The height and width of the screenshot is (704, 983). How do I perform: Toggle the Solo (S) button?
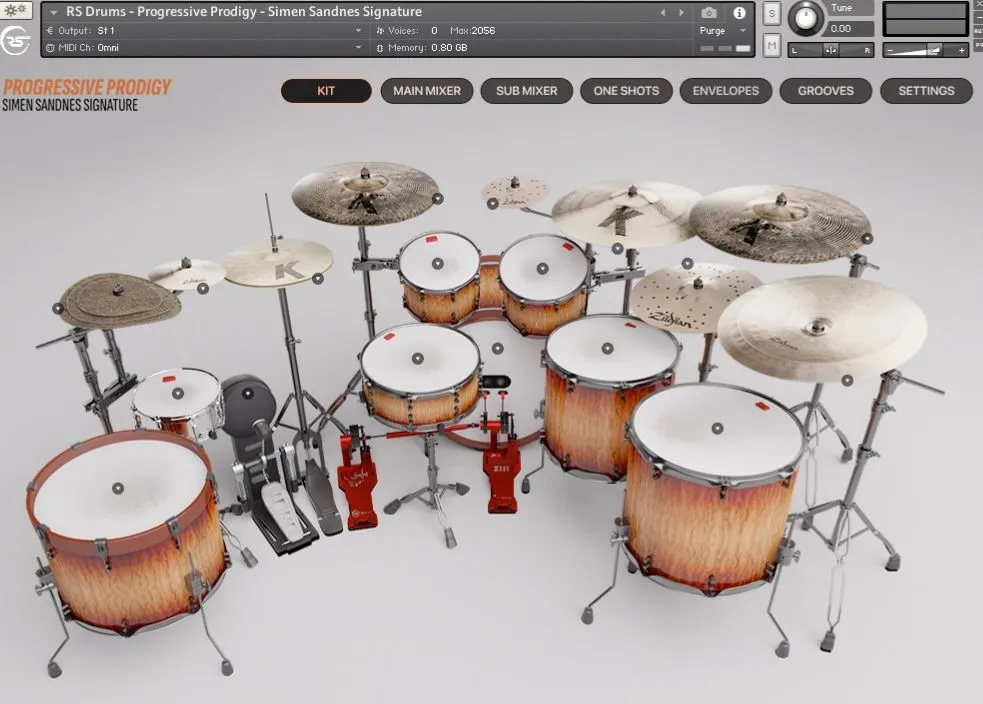[x=772, y=14]
